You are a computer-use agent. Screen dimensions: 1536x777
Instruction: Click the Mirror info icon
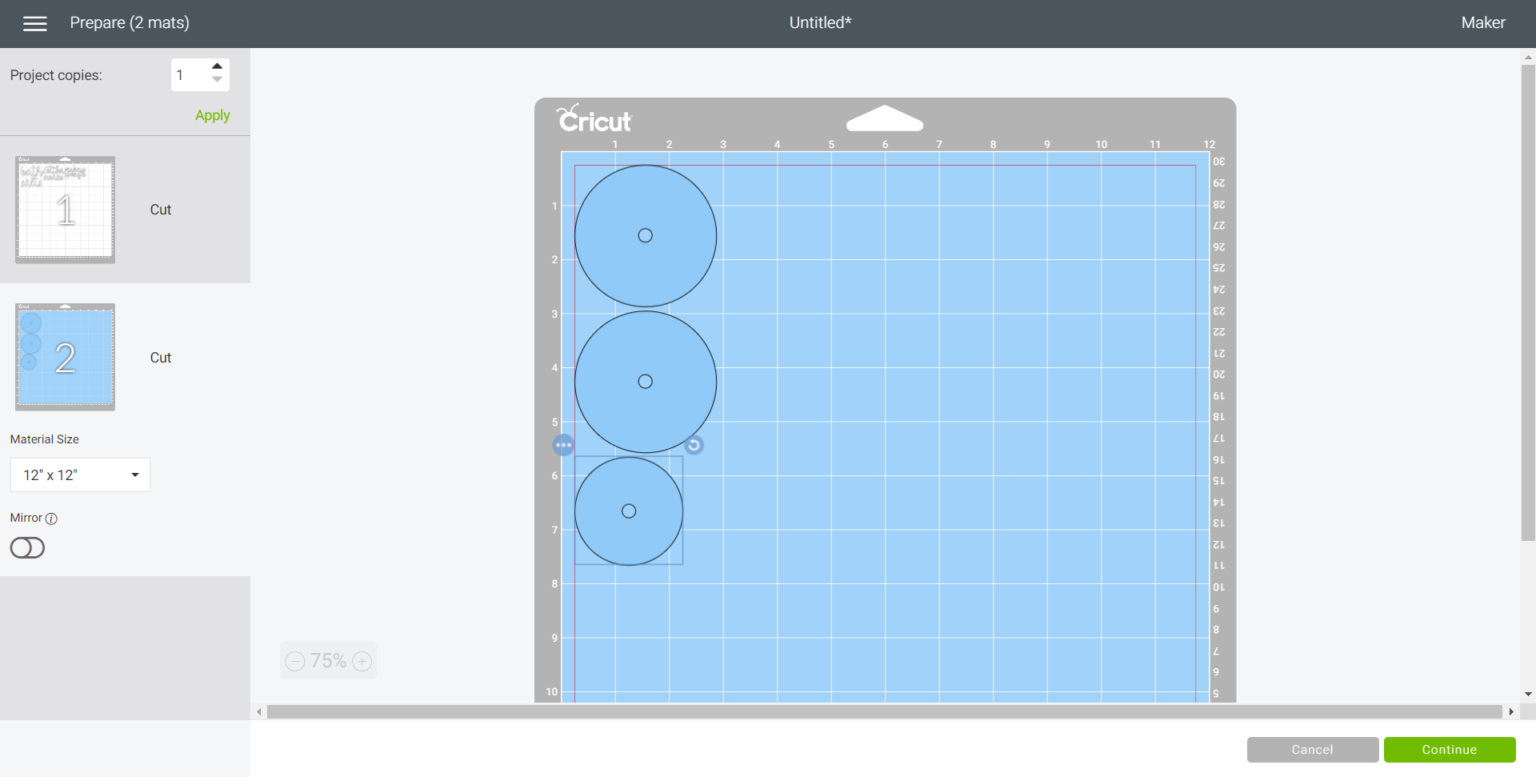(x=52, y=519)
